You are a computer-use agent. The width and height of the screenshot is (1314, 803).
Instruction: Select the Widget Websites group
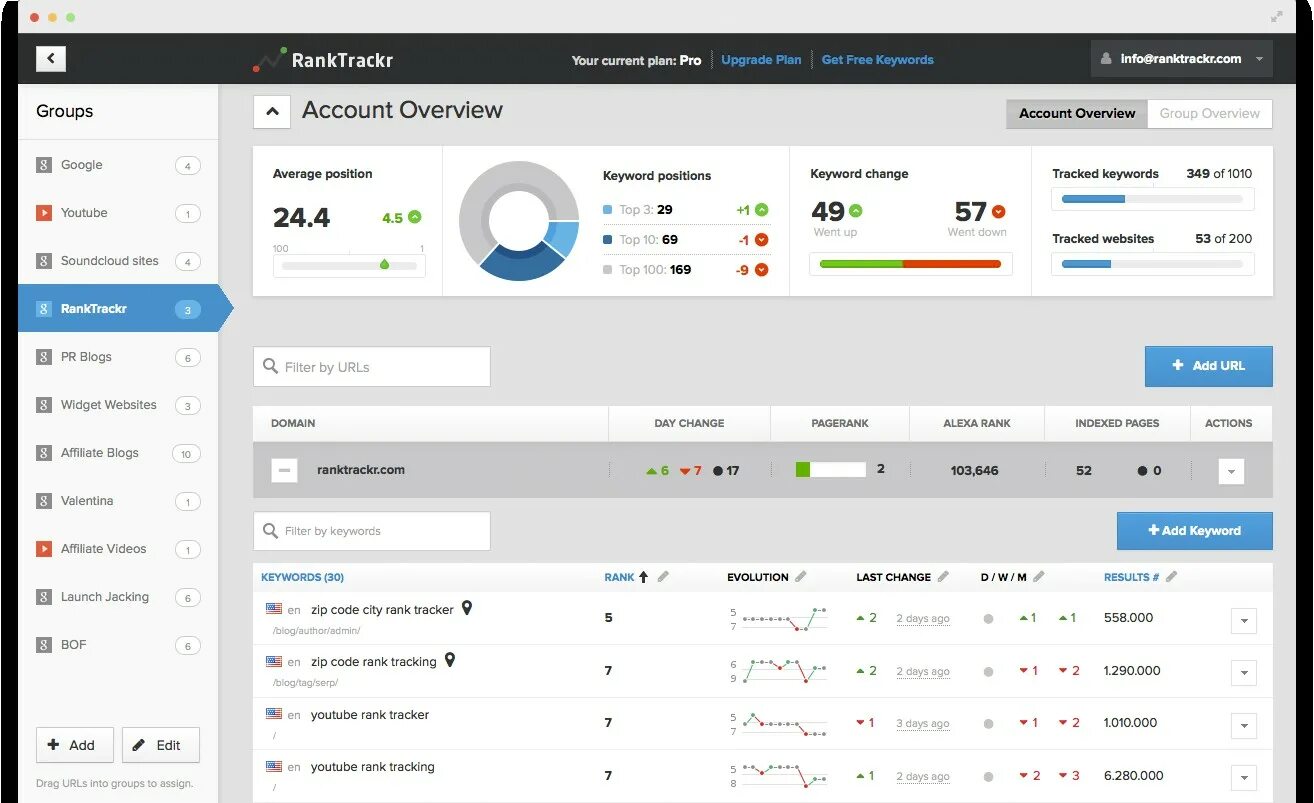tap(118, 405)
